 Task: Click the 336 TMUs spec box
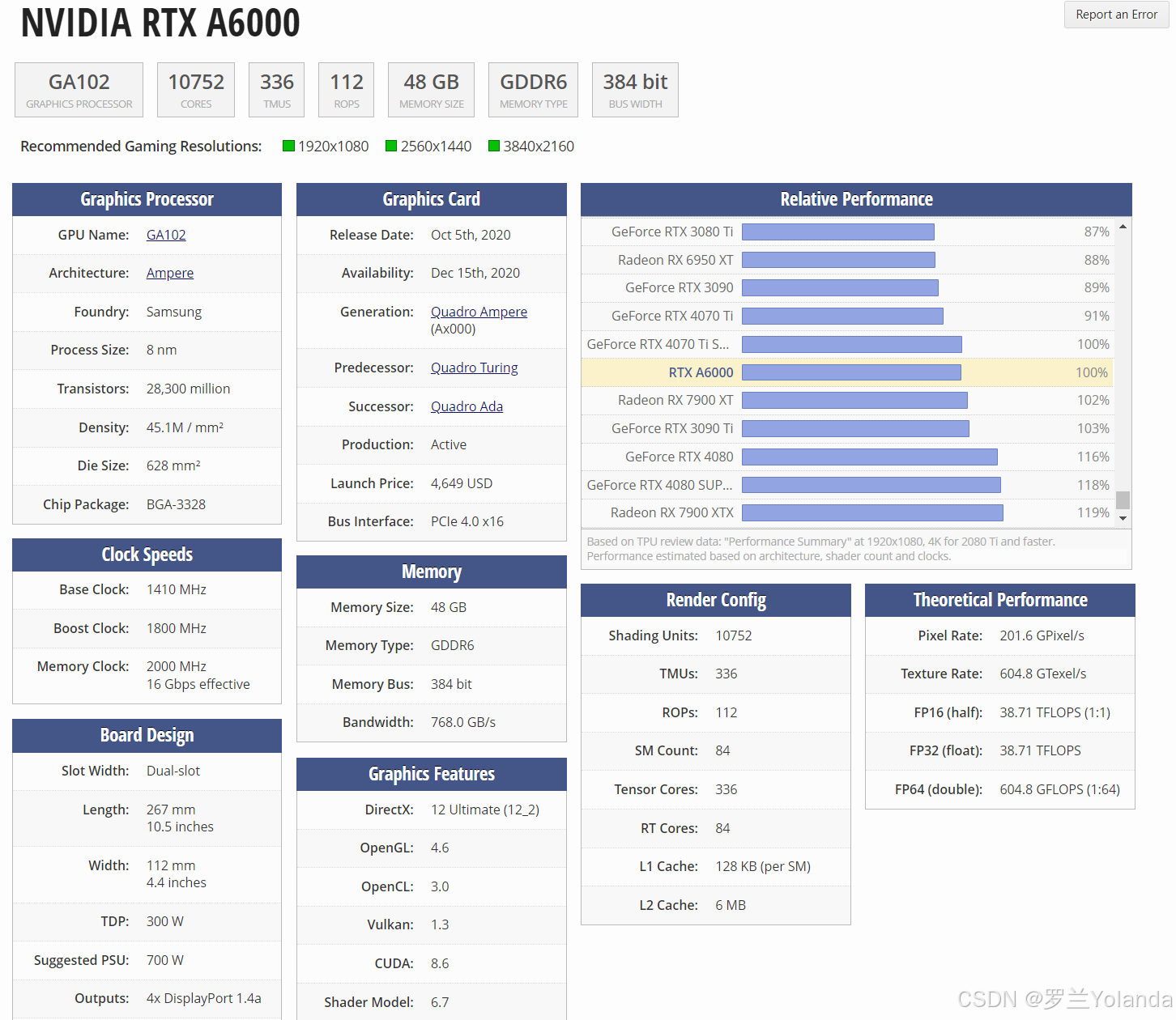click(277, 90)
